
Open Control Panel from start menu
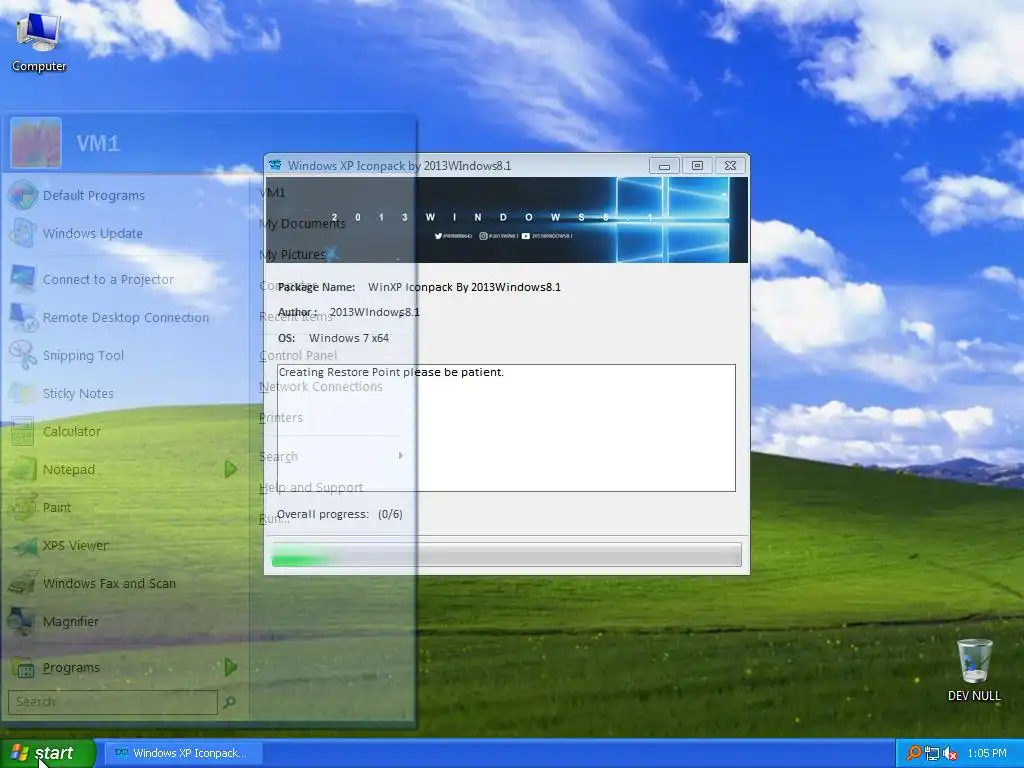coord(298,355)
